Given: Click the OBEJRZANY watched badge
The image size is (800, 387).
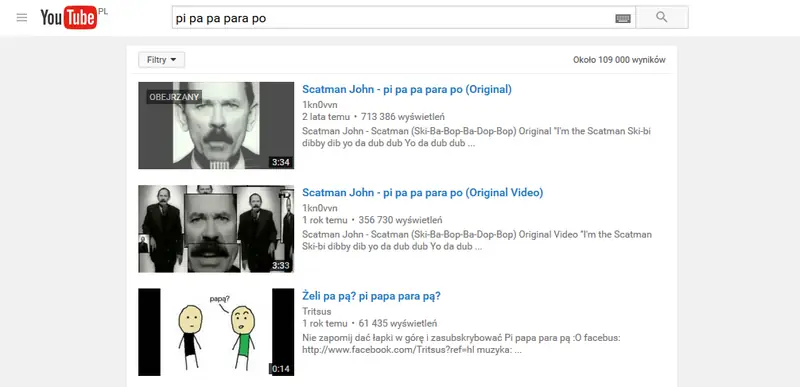Looking at the screenshot, I should (x=174, y=97).
